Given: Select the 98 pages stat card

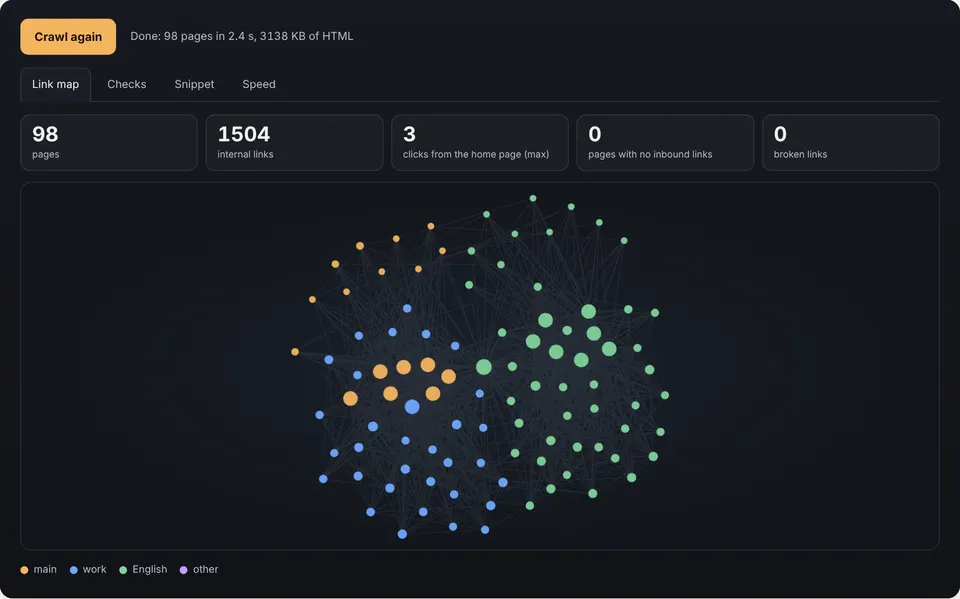Looking at the screenshot, I should 109,143.
